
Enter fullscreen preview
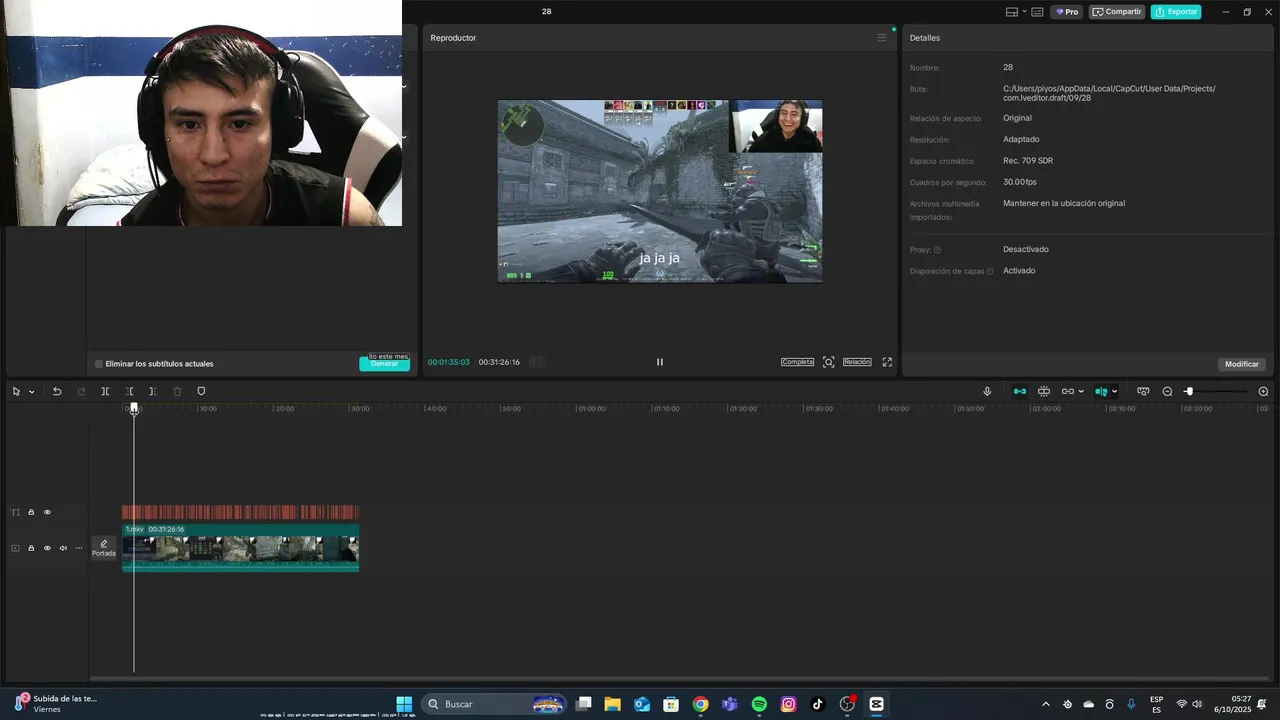pos(887,362)
